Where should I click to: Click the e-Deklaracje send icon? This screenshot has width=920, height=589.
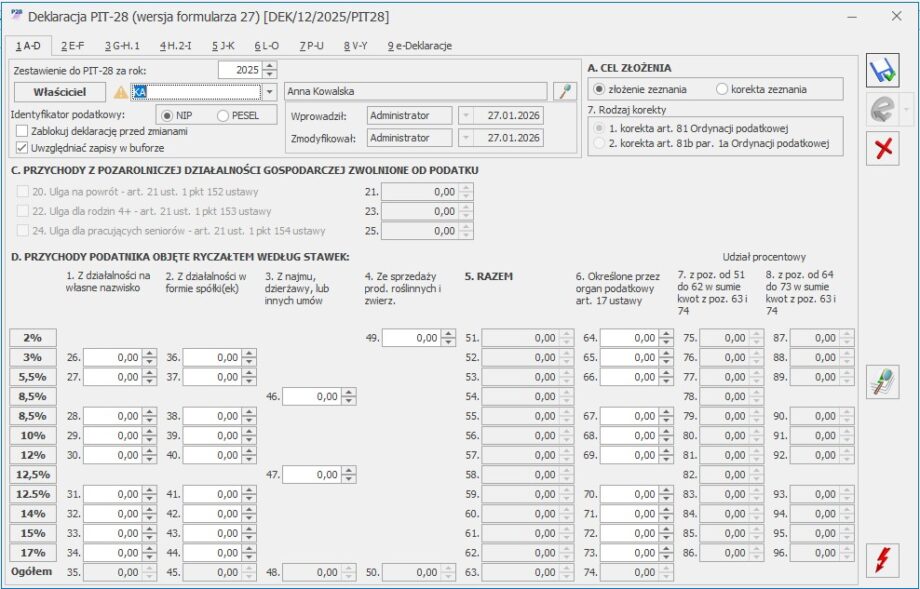882,110
